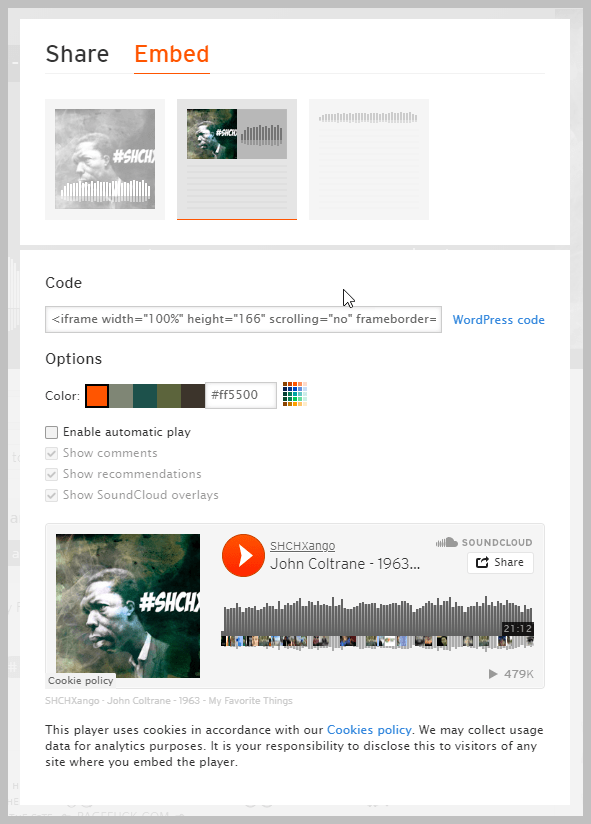Click the John Coltrane - 1963 track title
This screenshot has height=824, width=591.
345,564
